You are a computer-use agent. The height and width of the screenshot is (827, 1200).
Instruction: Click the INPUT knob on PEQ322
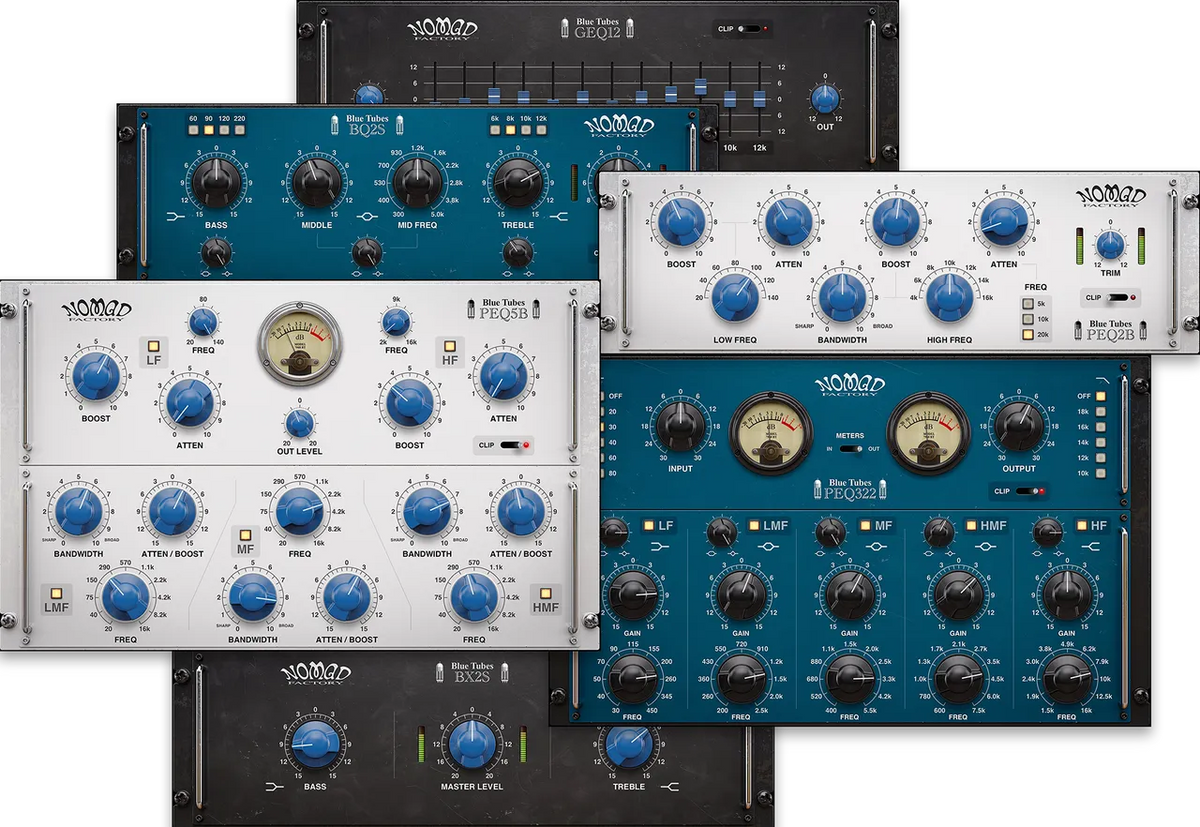pyautogui.click(x=679, y=426)
